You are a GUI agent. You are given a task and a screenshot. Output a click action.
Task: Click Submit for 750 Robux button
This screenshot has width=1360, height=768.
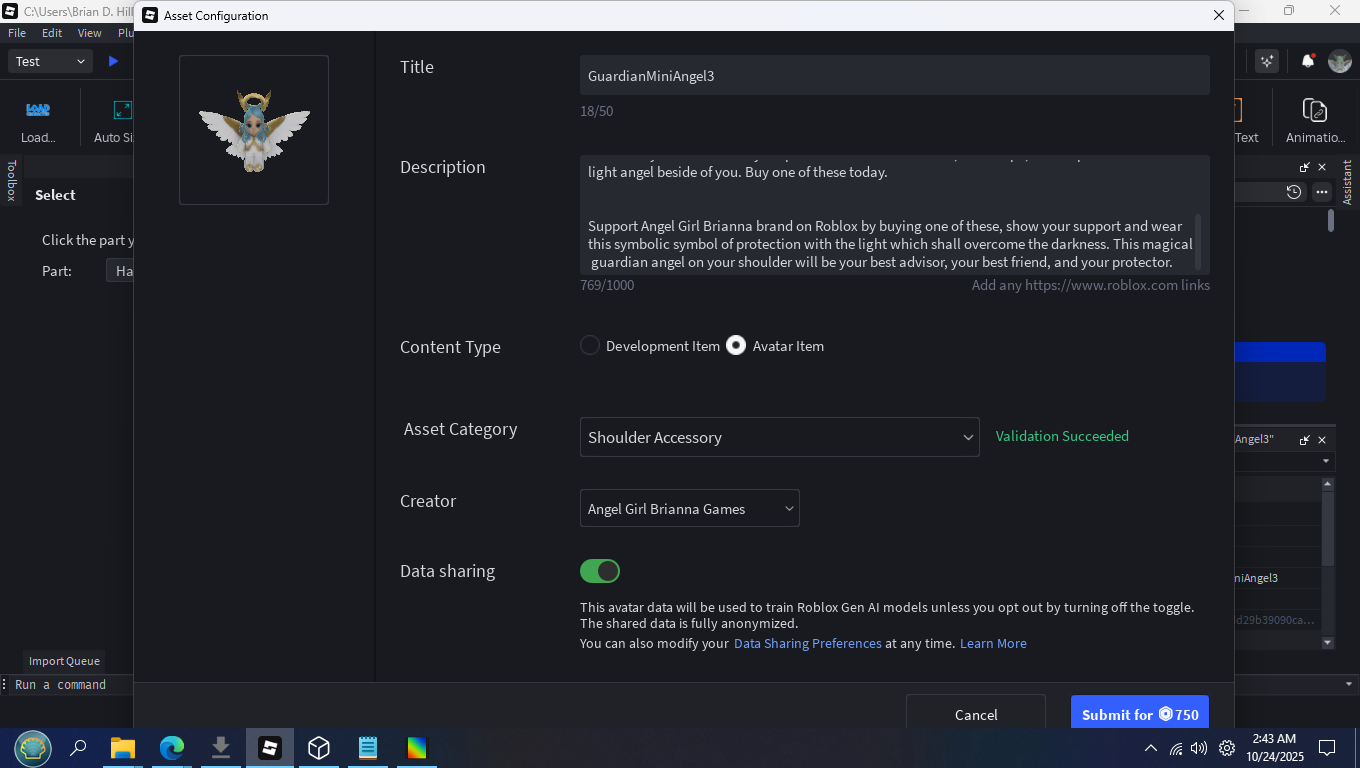click(x=1139, y=714)
